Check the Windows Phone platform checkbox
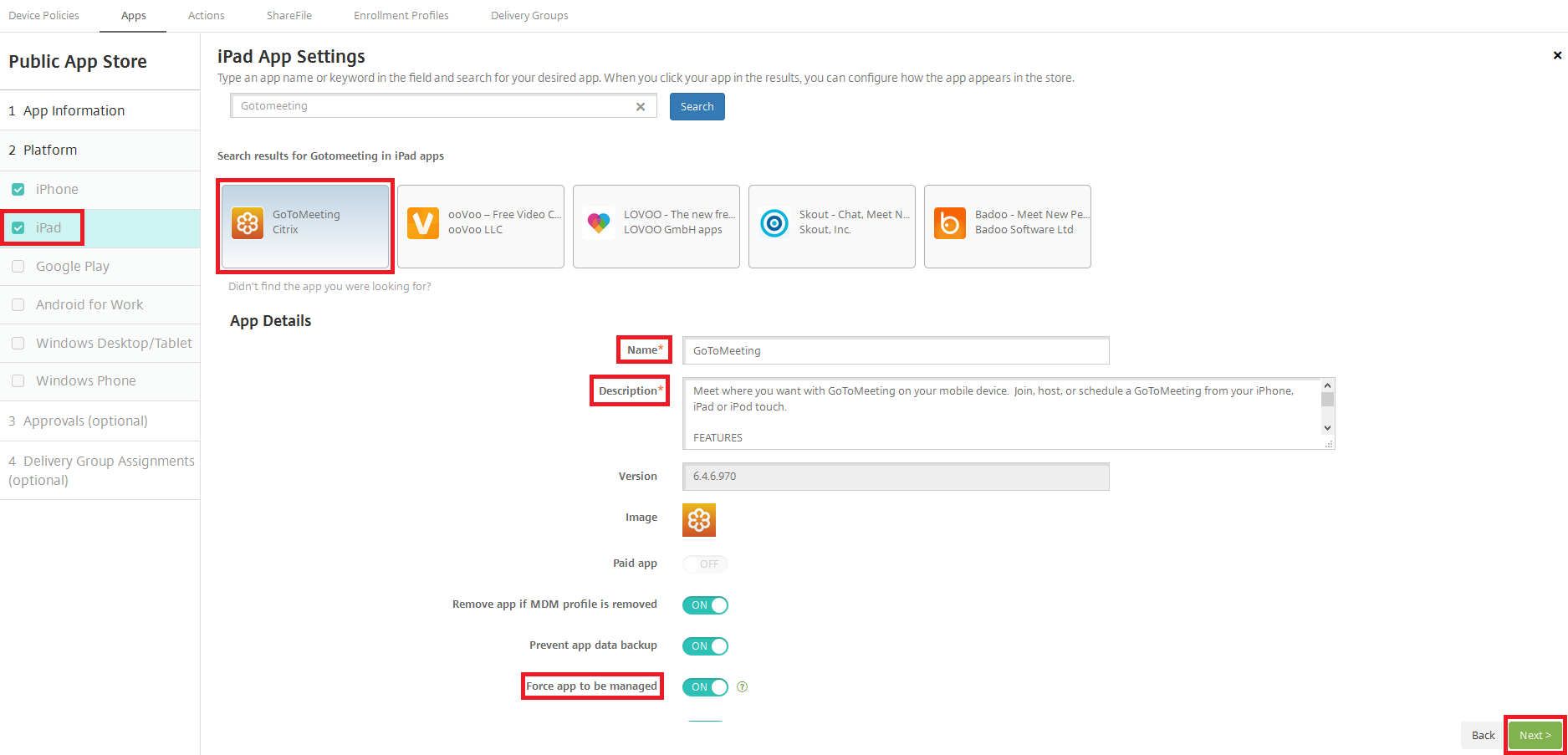The height and width of the screenshot is (755, 1568). tap(18, 381)
